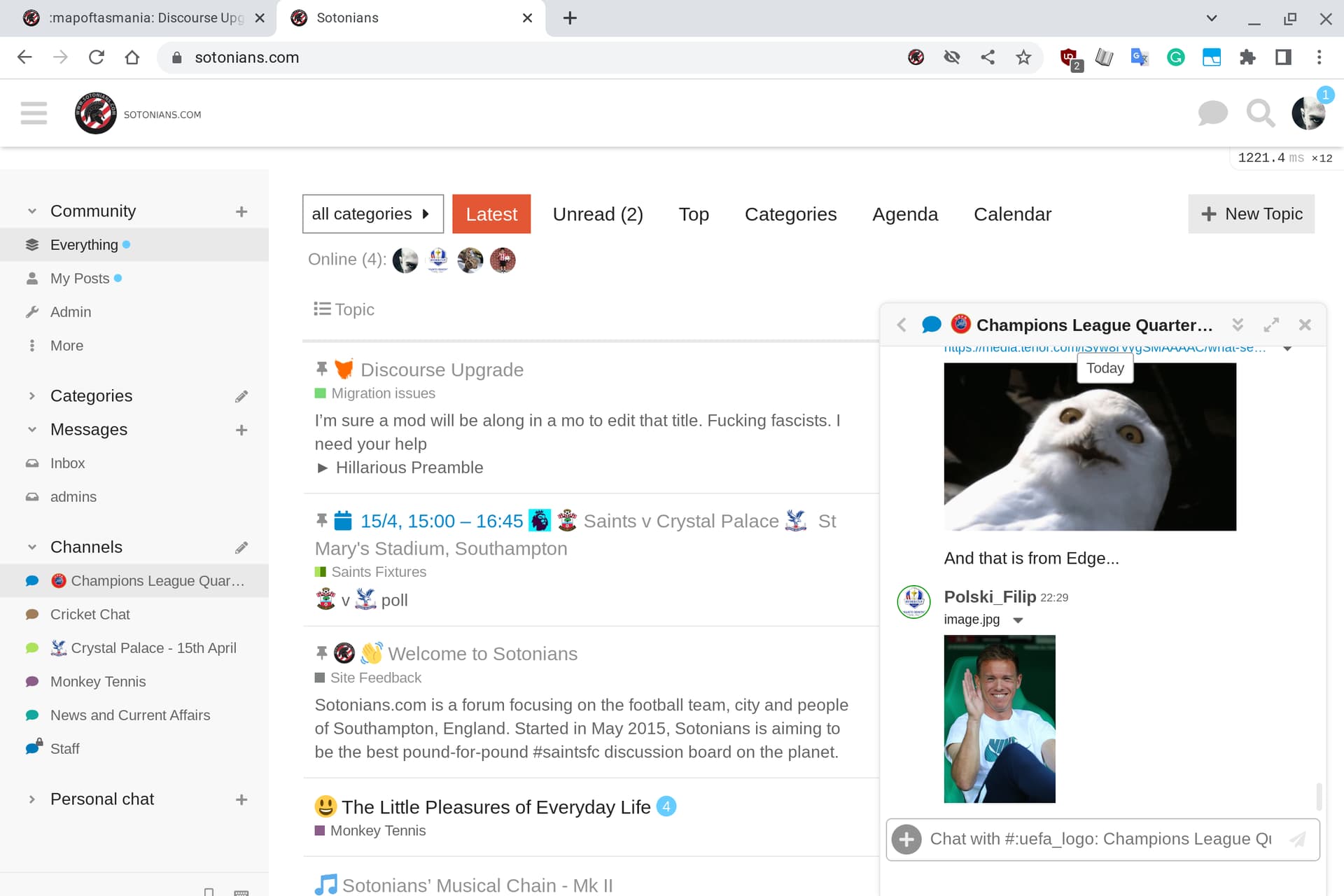Start a new Personal chat with plus
This screenshot has width=1344, height=896.
click(x=241, y=799)
